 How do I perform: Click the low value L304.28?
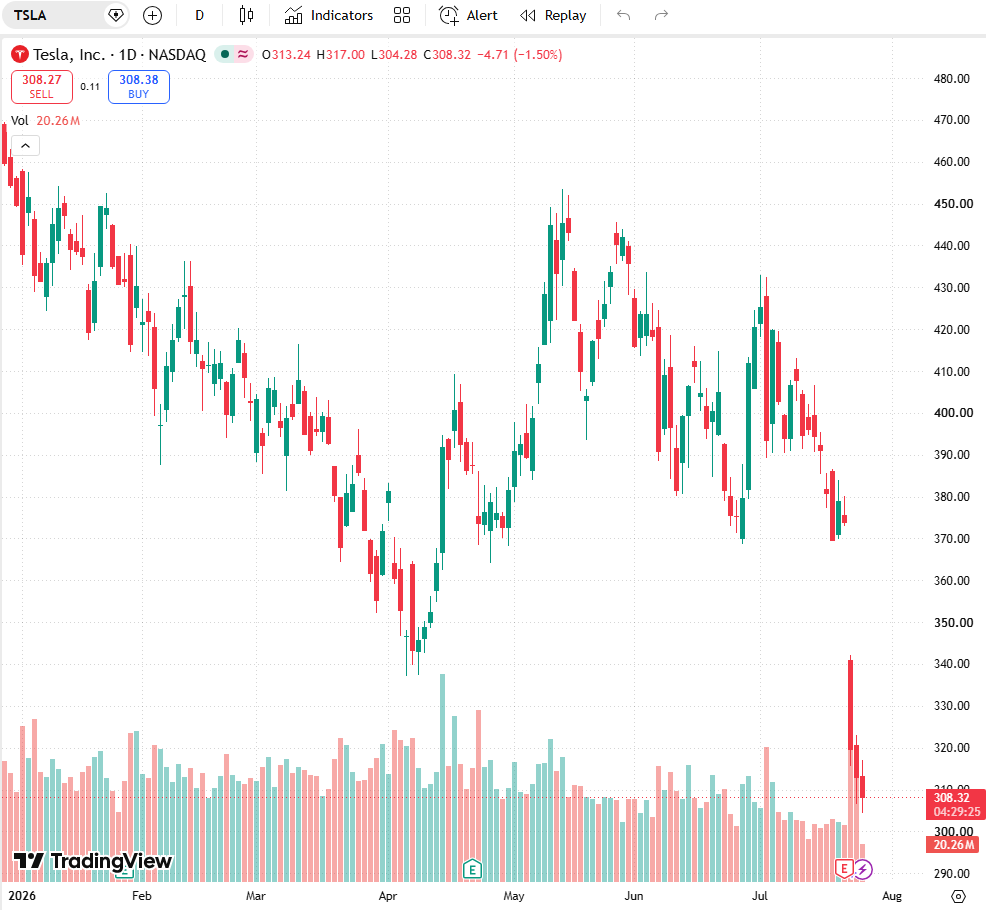coord(394,55)
